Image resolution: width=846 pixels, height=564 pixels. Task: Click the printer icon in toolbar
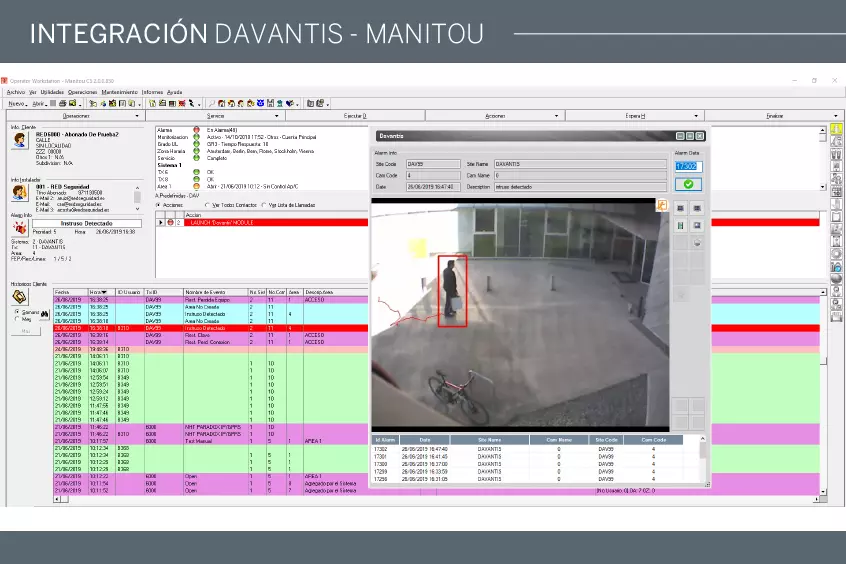[63, 103]
